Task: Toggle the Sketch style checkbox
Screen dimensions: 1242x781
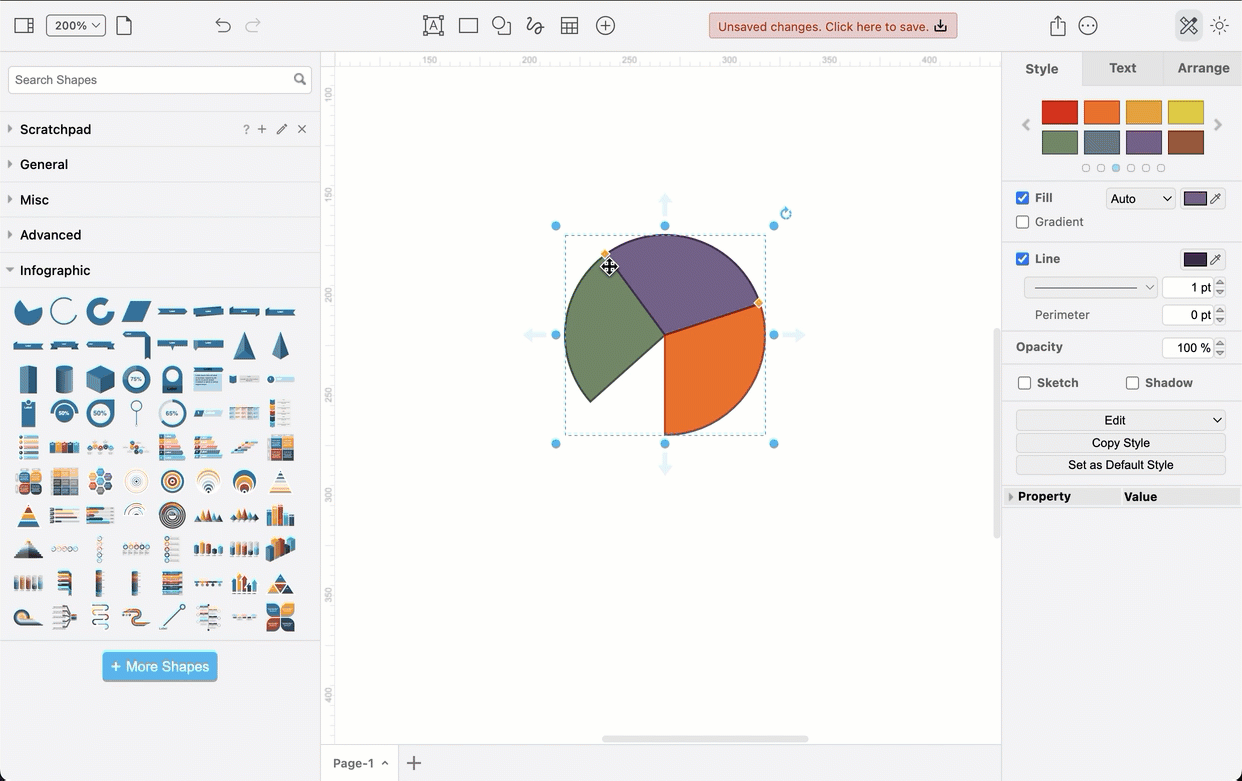Action: click(x=1024, y=382)
